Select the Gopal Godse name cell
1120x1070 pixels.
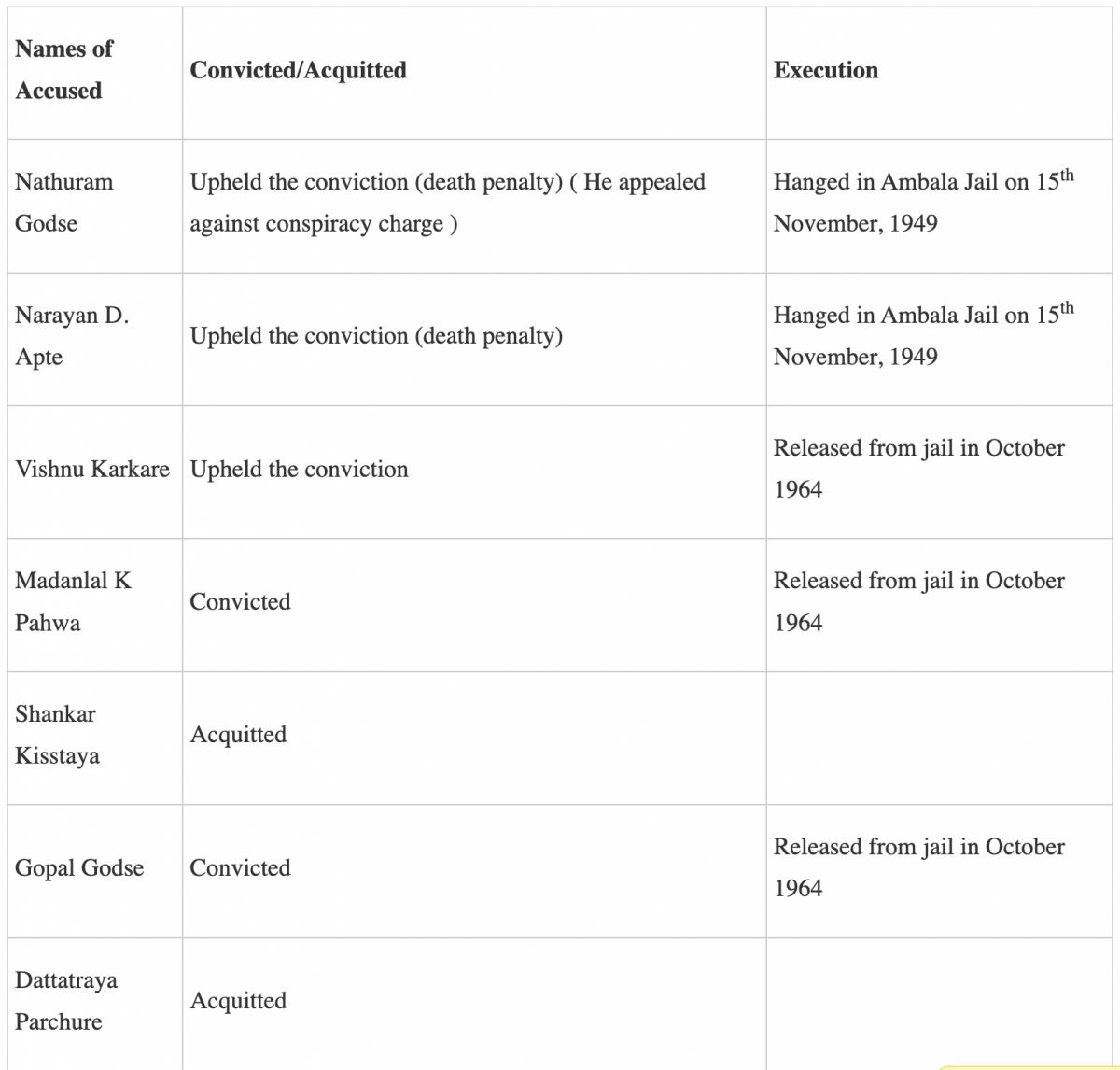pyautogui.click(x=79, y=868)
